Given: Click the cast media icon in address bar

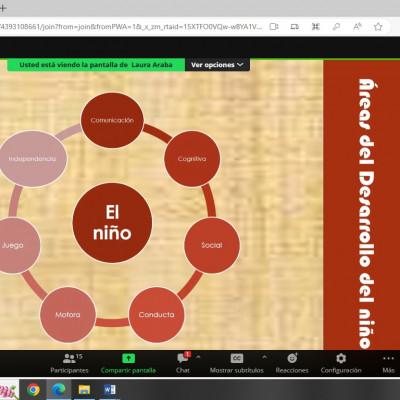Looking at the screenshot, I should click(x=295, y=27).
